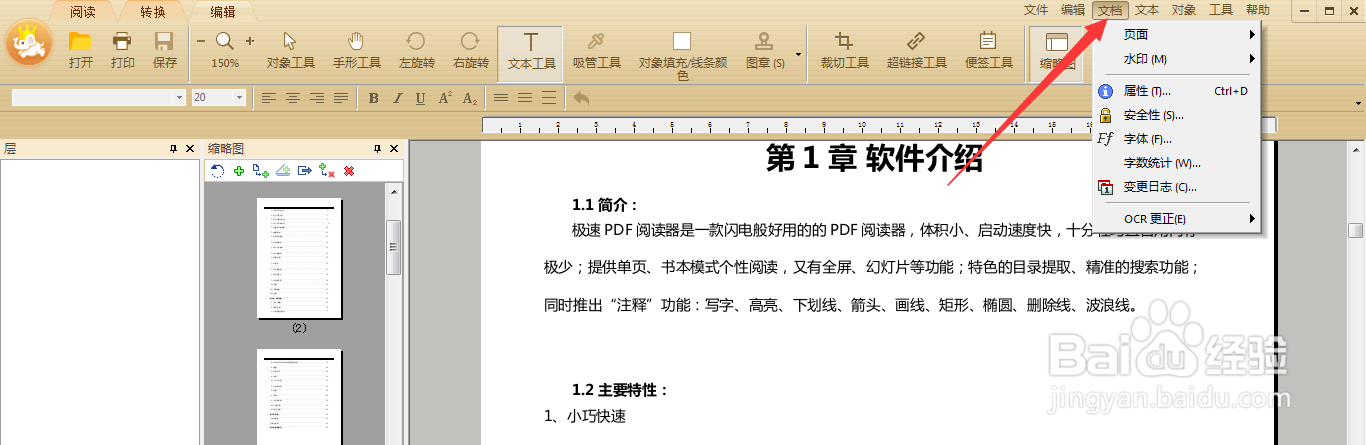1366x445 pixels.
Task: Expand the OCR 更正(E) submenu
Action: tap(1177, 219)
